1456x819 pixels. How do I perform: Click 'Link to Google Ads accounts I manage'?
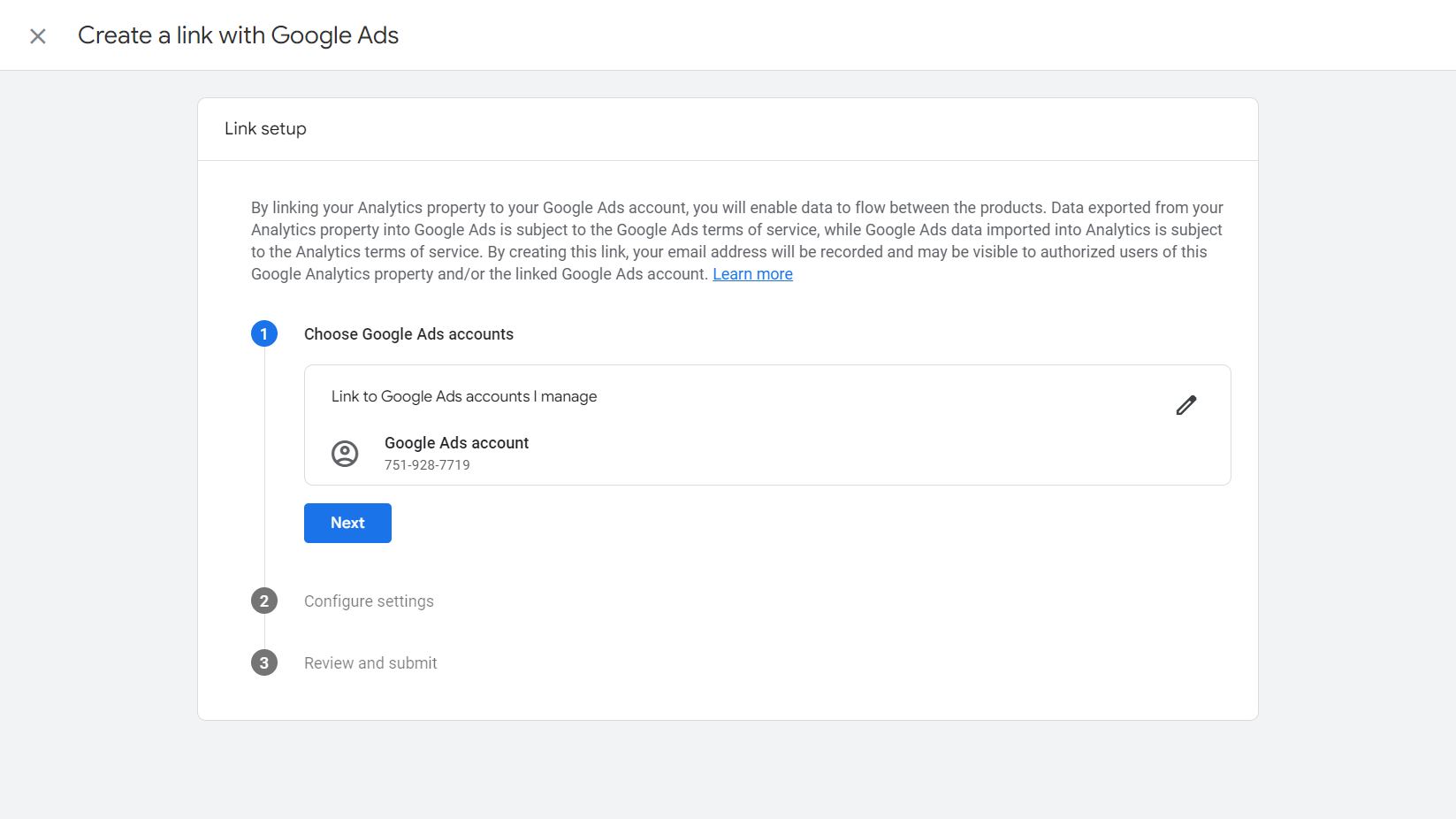[464, 396]
